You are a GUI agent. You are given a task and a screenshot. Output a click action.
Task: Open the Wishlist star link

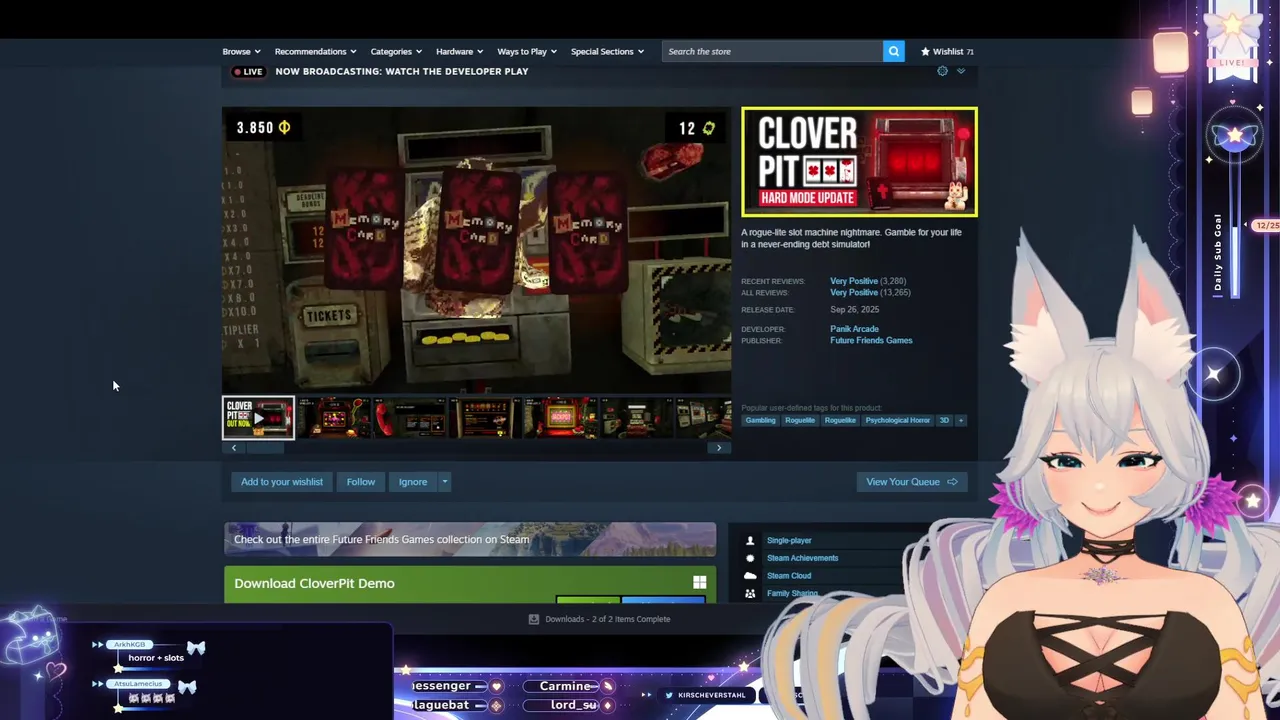[947, 51]
